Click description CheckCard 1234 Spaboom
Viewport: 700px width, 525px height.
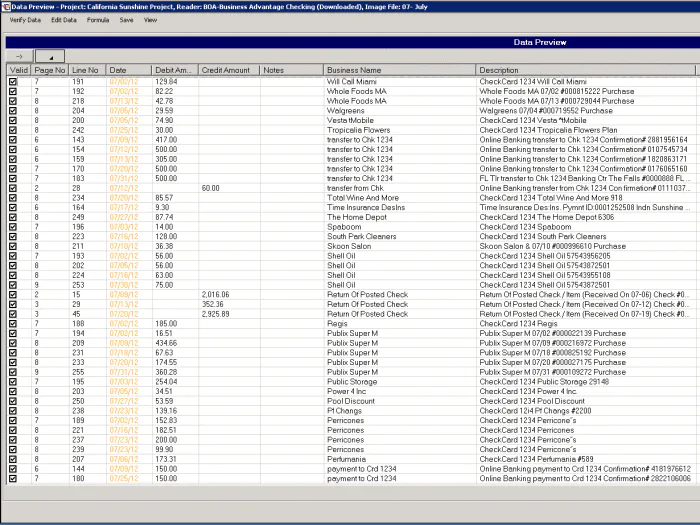(525, 227)
